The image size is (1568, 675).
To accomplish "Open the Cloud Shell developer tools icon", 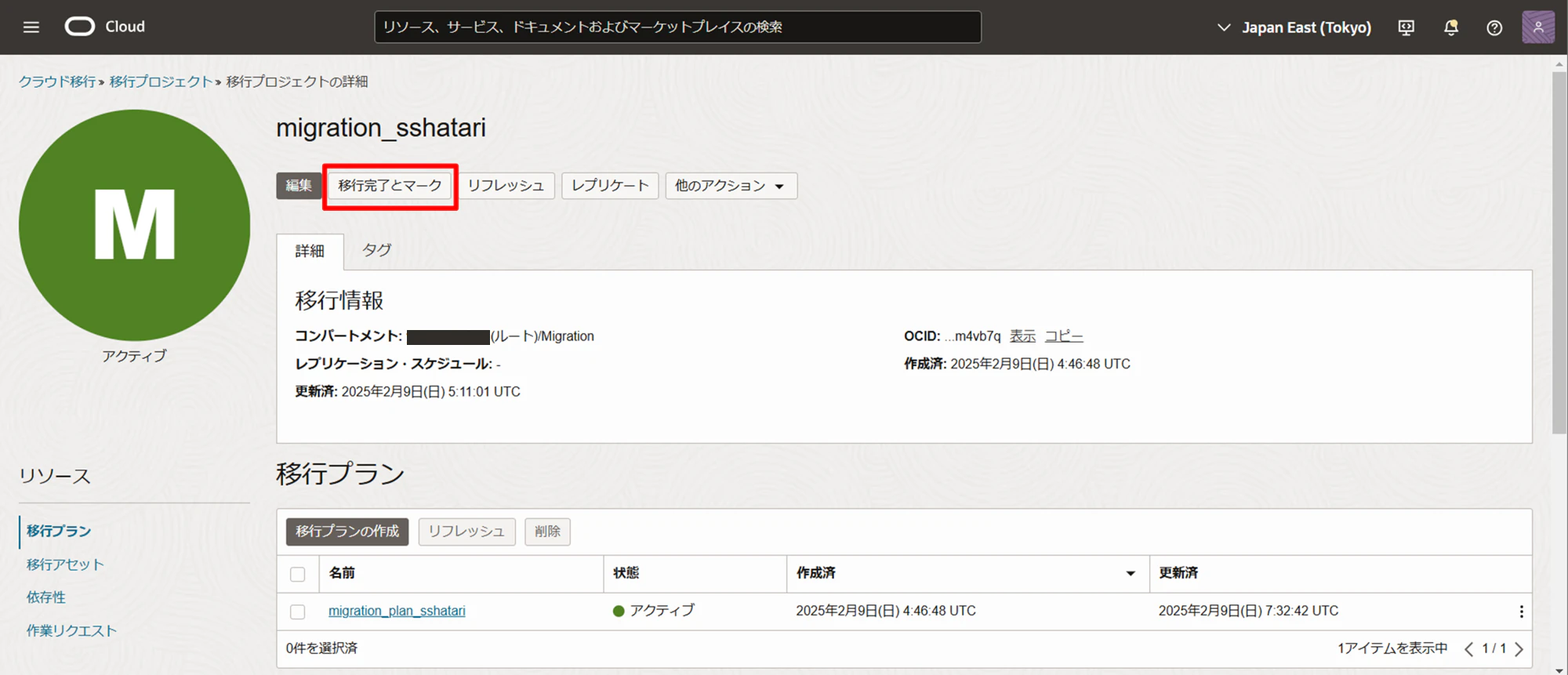I will [1406, 27].
